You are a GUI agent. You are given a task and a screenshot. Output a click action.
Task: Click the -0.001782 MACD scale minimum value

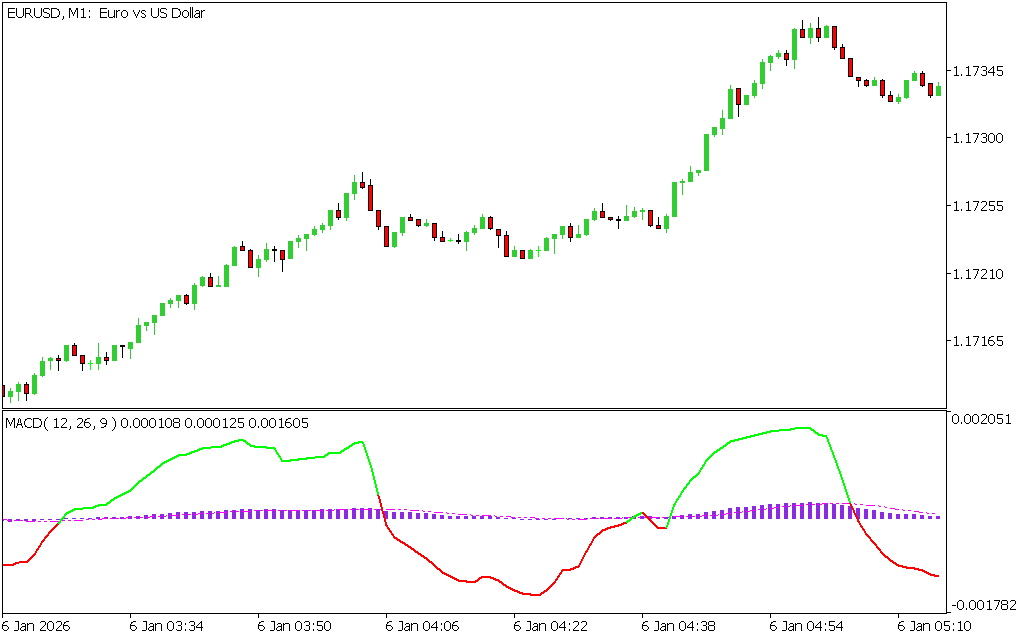(983, 605)
